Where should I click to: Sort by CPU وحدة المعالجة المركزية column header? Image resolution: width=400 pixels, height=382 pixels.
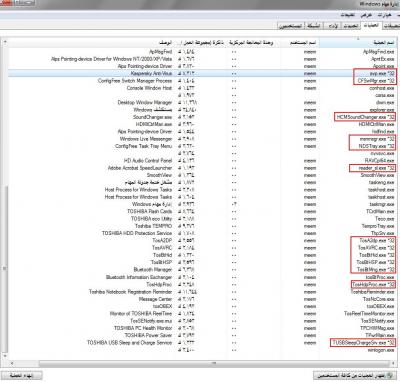252,43
